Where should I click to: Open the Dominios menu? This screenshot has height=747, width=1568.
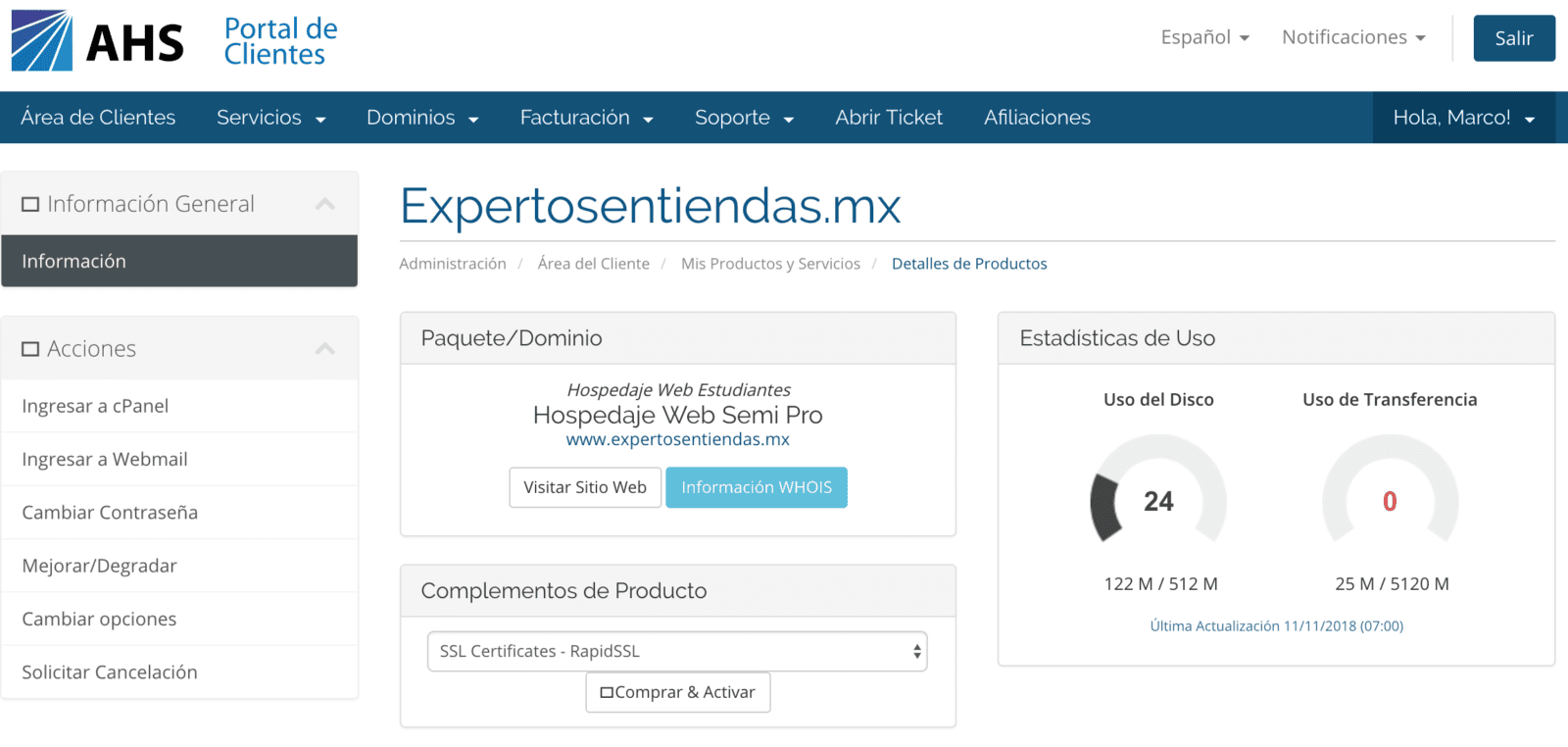coord(422,118)
